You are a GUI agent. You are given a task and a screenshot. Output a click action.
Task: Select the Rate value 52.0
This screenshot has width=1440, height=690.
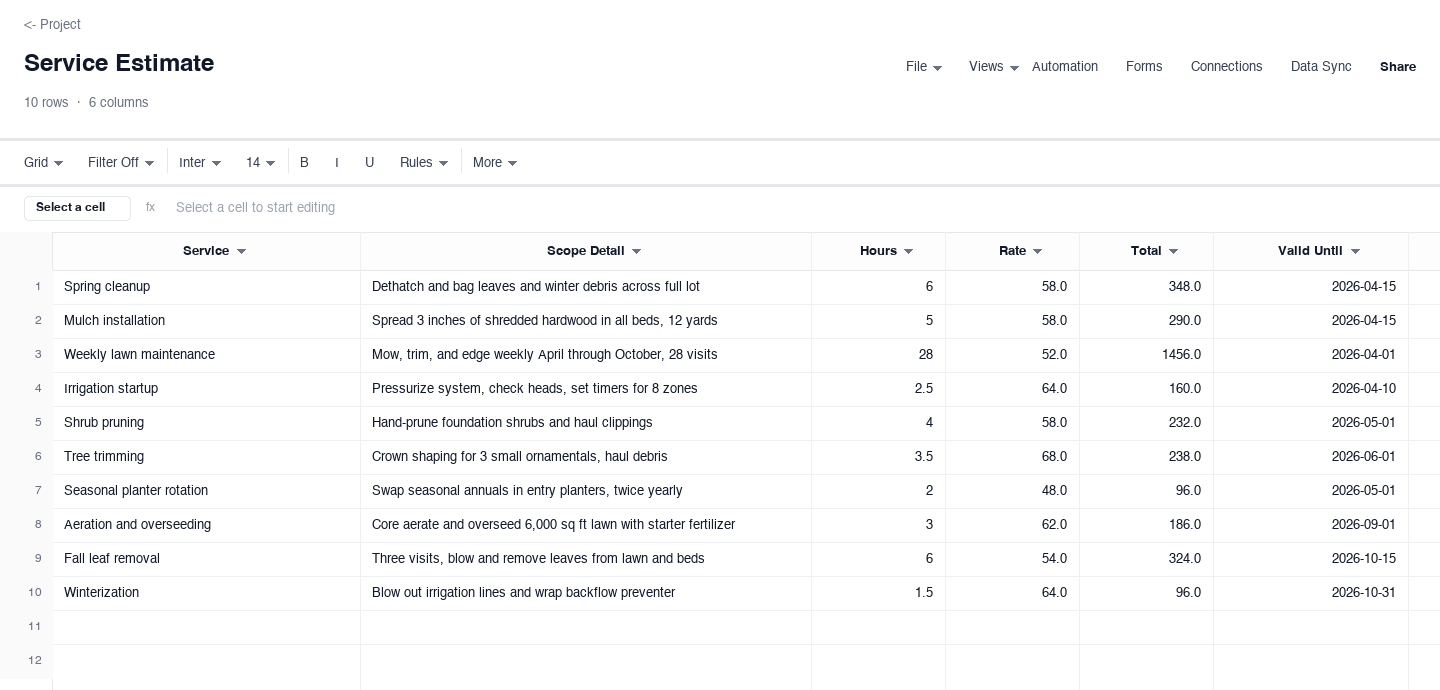(1012, 355)
